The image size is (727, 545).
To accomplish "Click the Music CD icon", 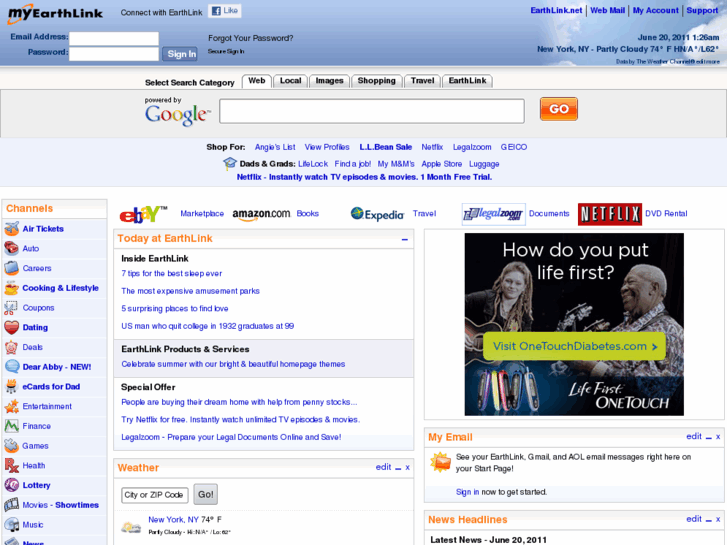I will click(x=12, y=525).
